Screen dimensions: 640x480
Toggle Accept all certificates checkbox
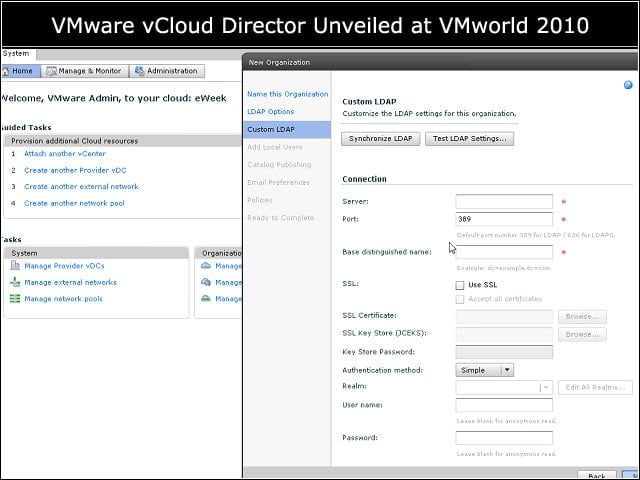[x=460, y=299]
